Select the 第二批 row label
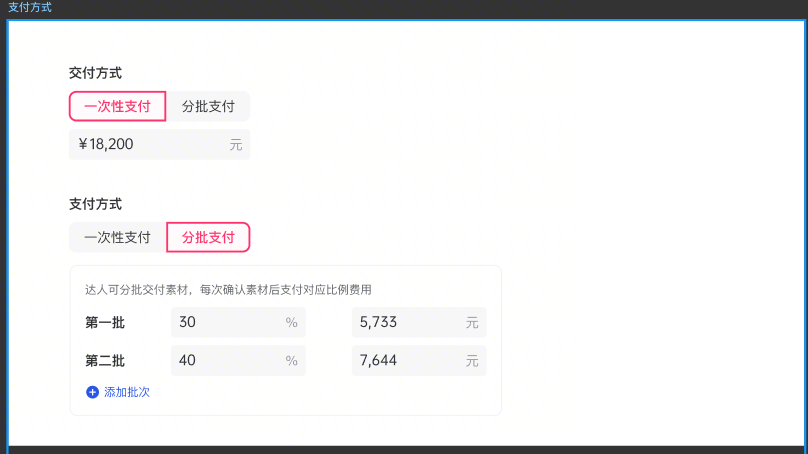 [105, 360]
